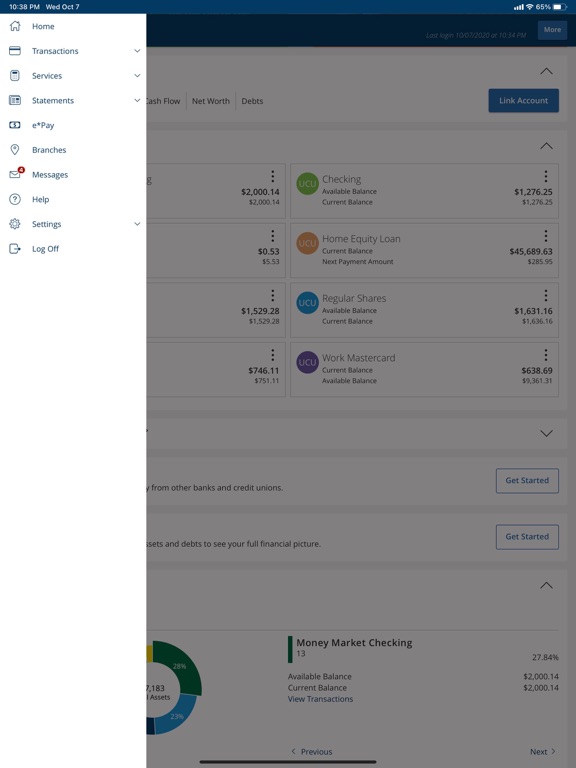This screenshot has height=768, width=576.
Task: Open options for the $746.11 account card
Action: [x=273, y=355]
